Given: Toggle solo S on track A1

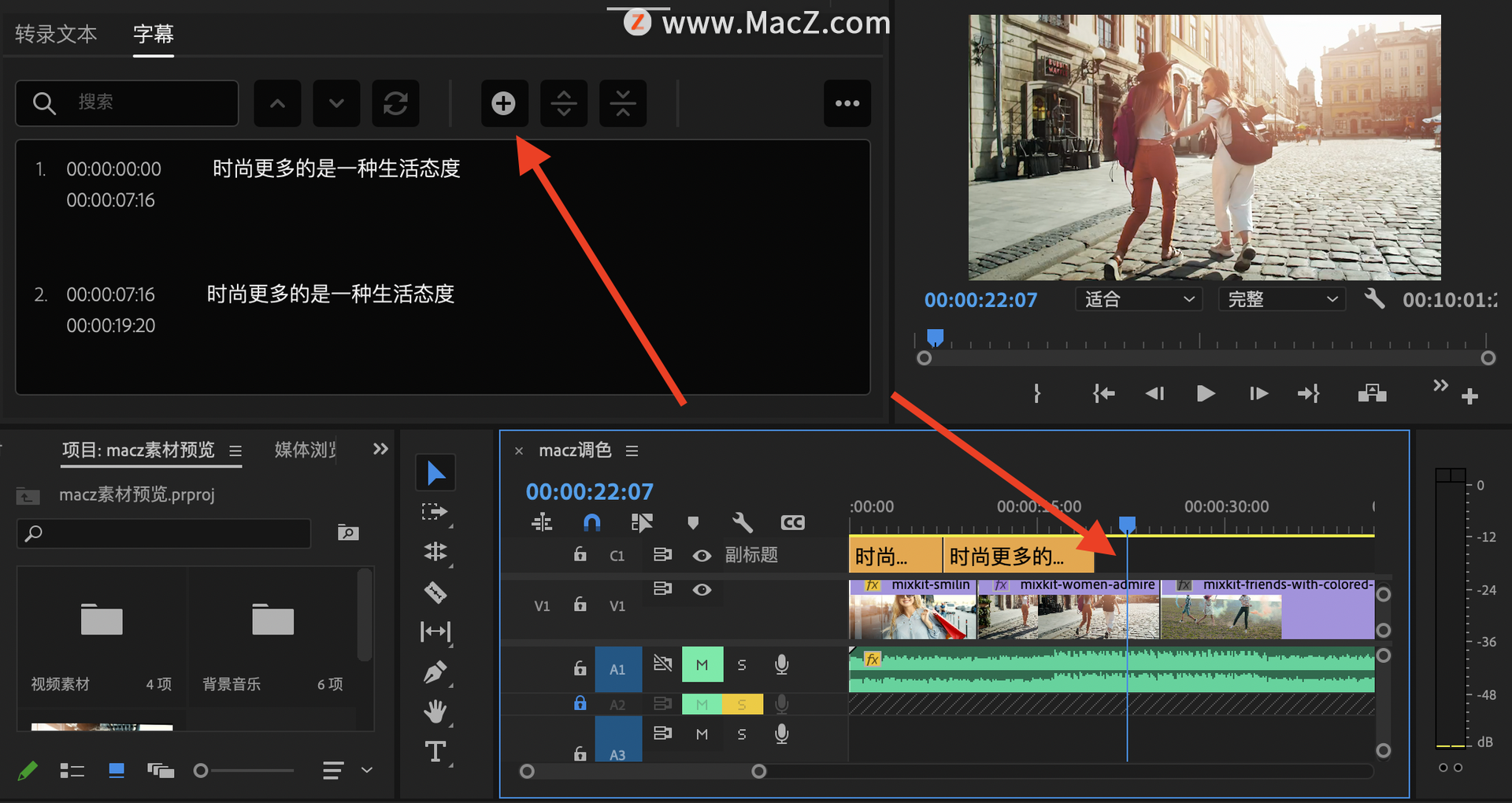Looking at the screenshot, I should pos(742,666).
